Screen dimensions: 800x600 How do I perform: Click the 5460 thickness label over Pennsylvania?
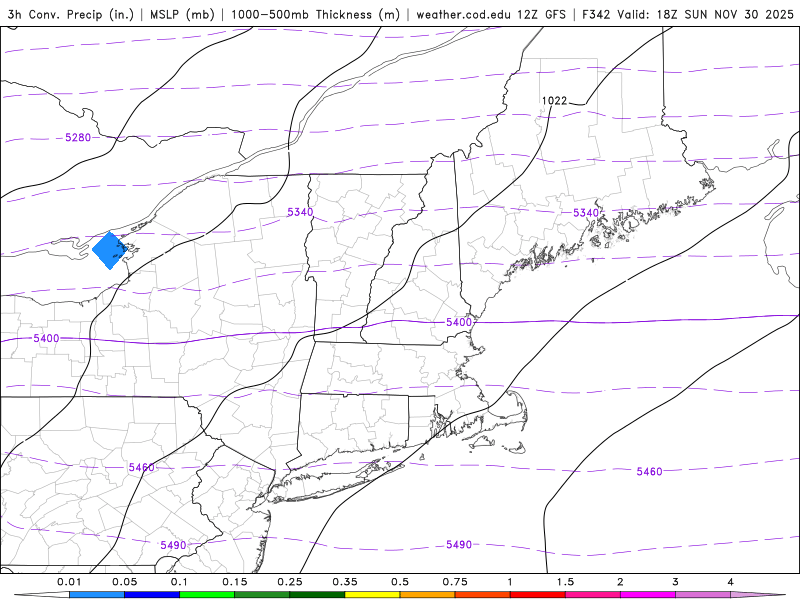pos(141,467)
